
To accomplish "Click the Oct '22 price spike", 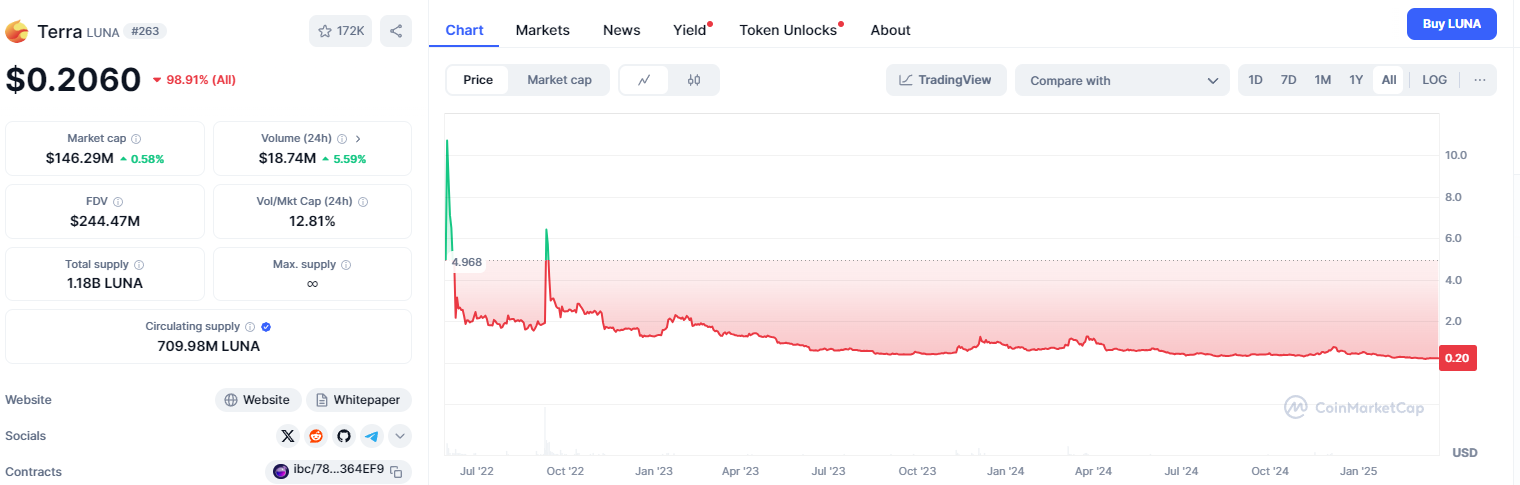I will pyautogui.click(x=546, y=232).
